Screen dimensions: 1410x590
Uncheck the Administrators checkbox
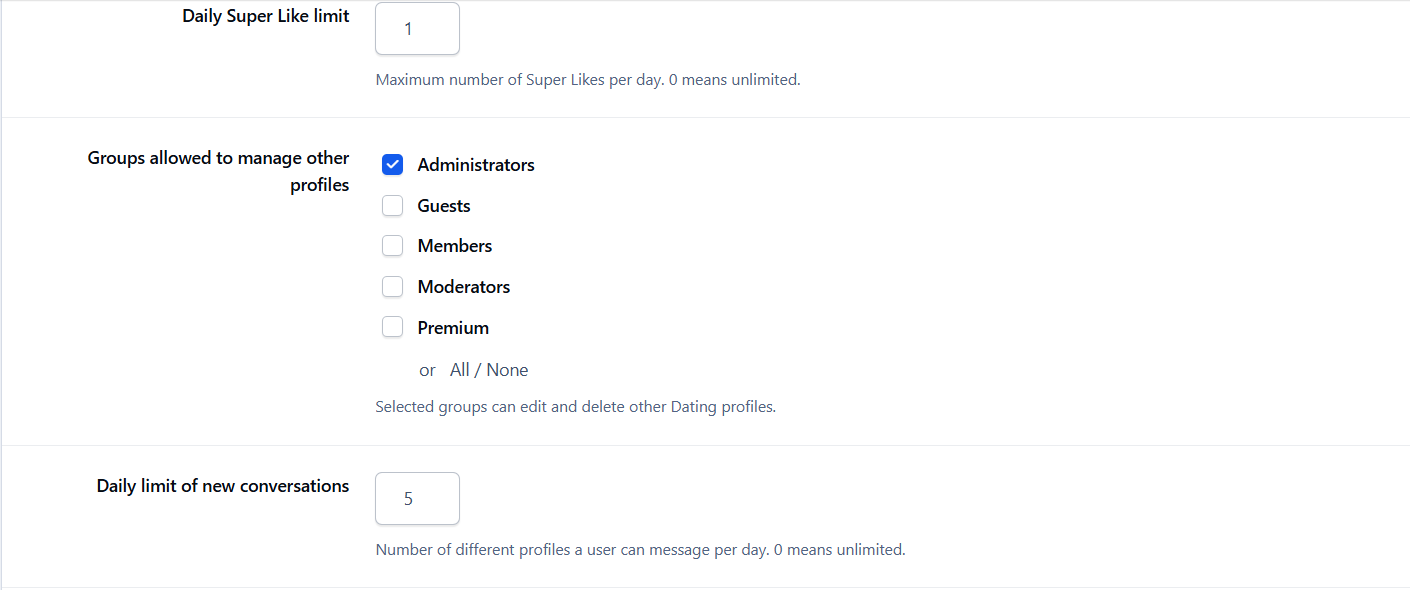392,165
